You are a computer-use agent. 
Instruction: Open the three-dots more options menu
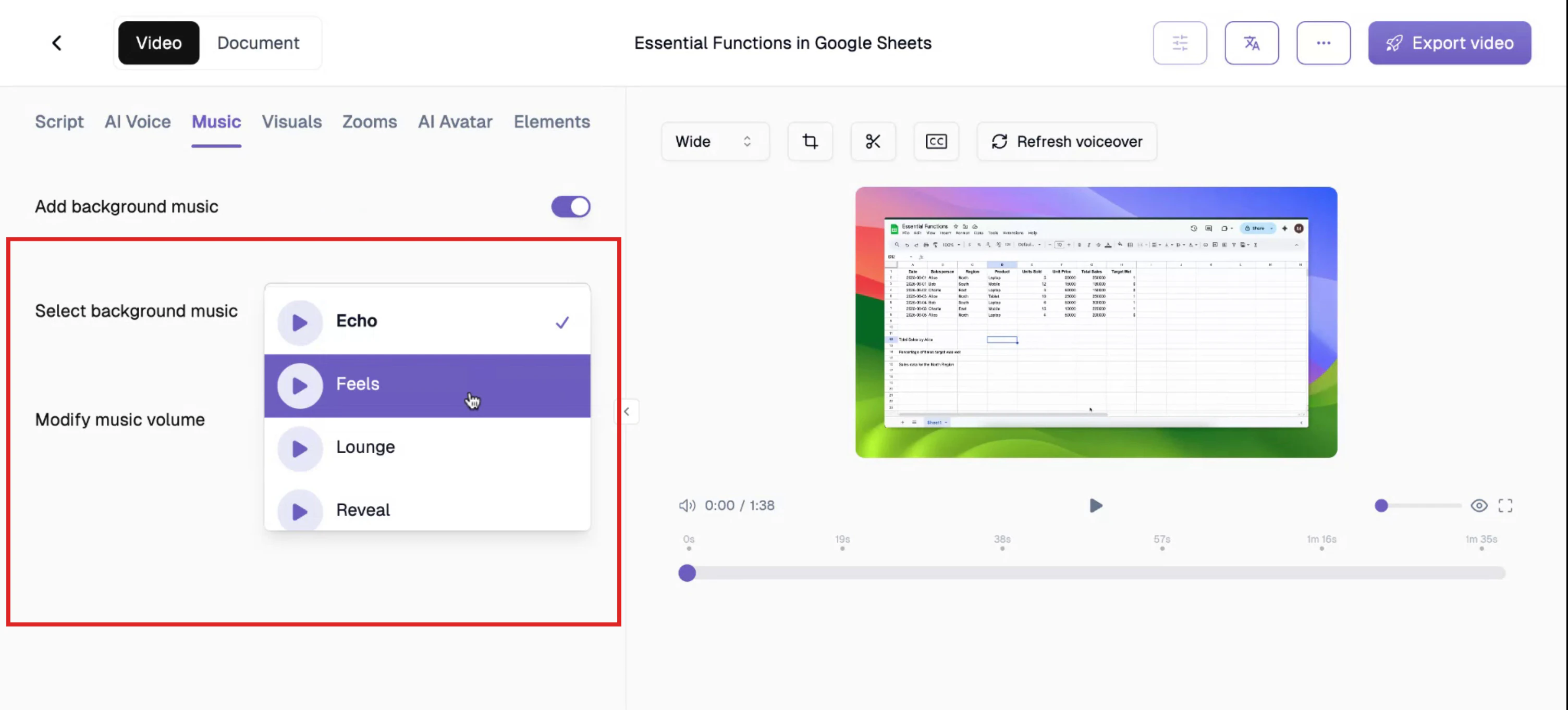[x=1324, y=43]
